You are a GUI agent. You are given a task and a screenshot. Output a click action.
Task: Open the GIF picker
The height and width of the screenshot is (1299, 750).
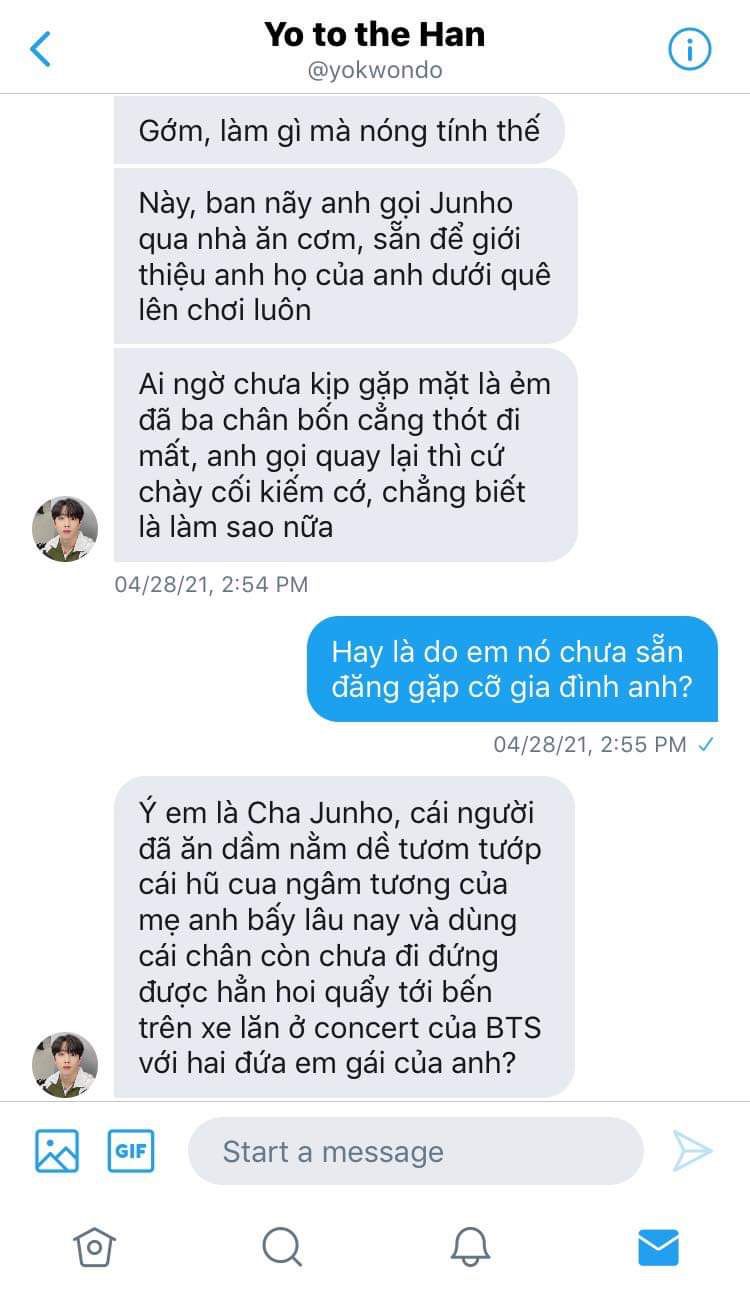[x=131, y=1151]
